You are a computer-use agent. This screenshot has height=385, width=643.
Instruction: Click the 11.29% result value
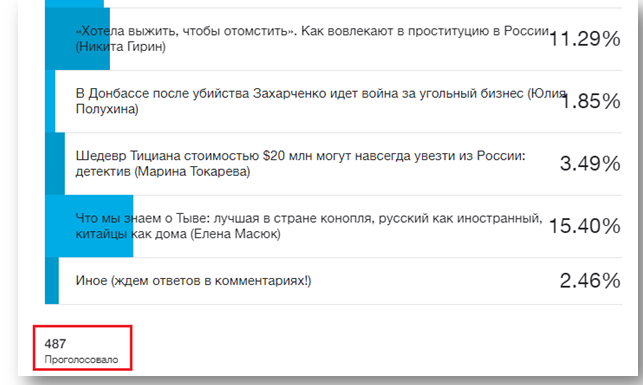tap(584, 39)
